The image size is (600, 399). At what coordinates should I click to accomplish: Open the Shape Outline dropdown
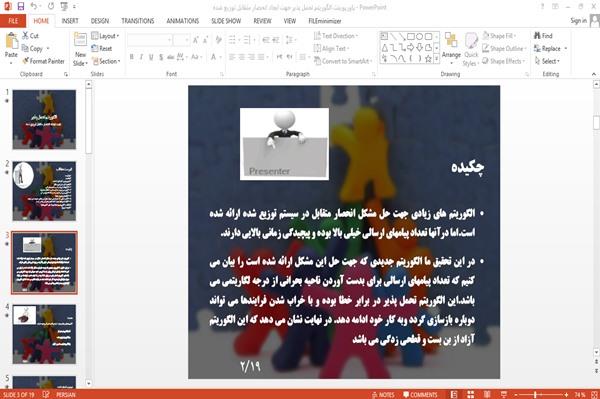(x=505, y=49)
